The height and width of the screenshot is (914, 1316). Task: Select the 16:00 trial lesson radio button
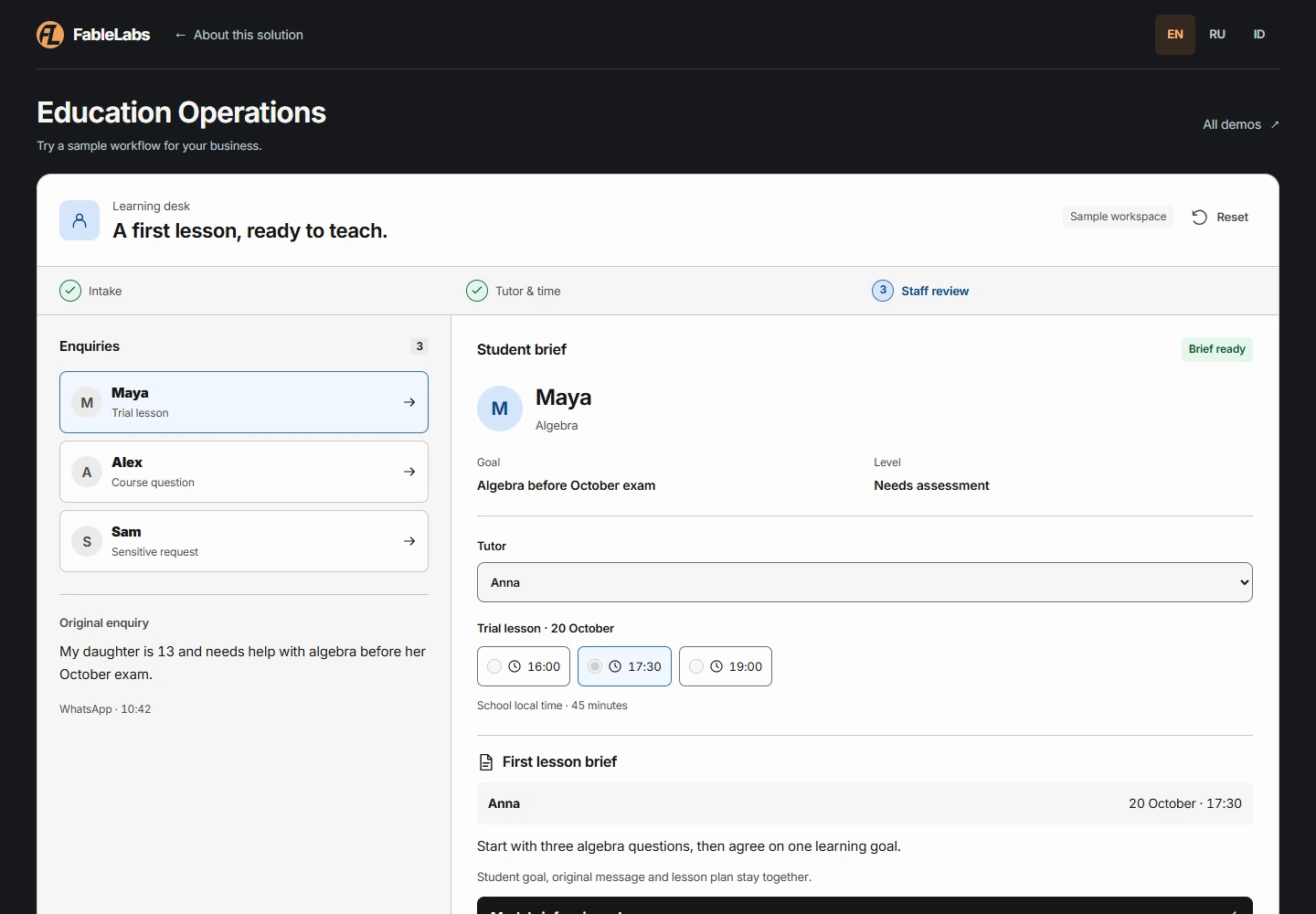[x=494, y=666]
